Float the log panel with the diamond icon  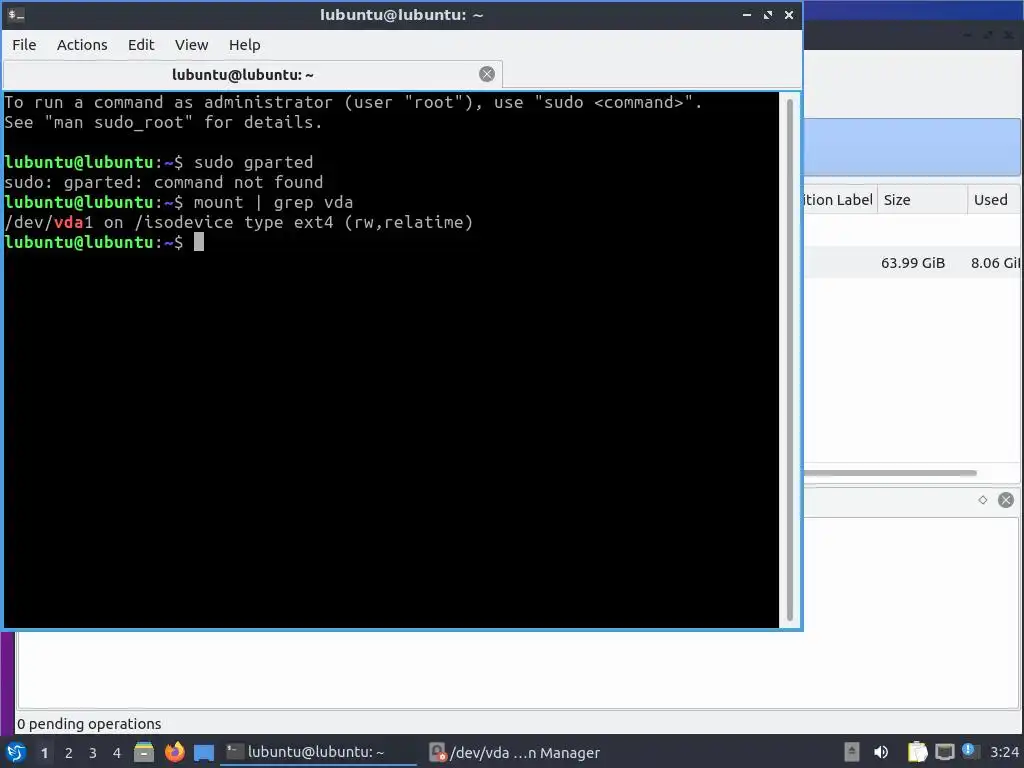983,500
